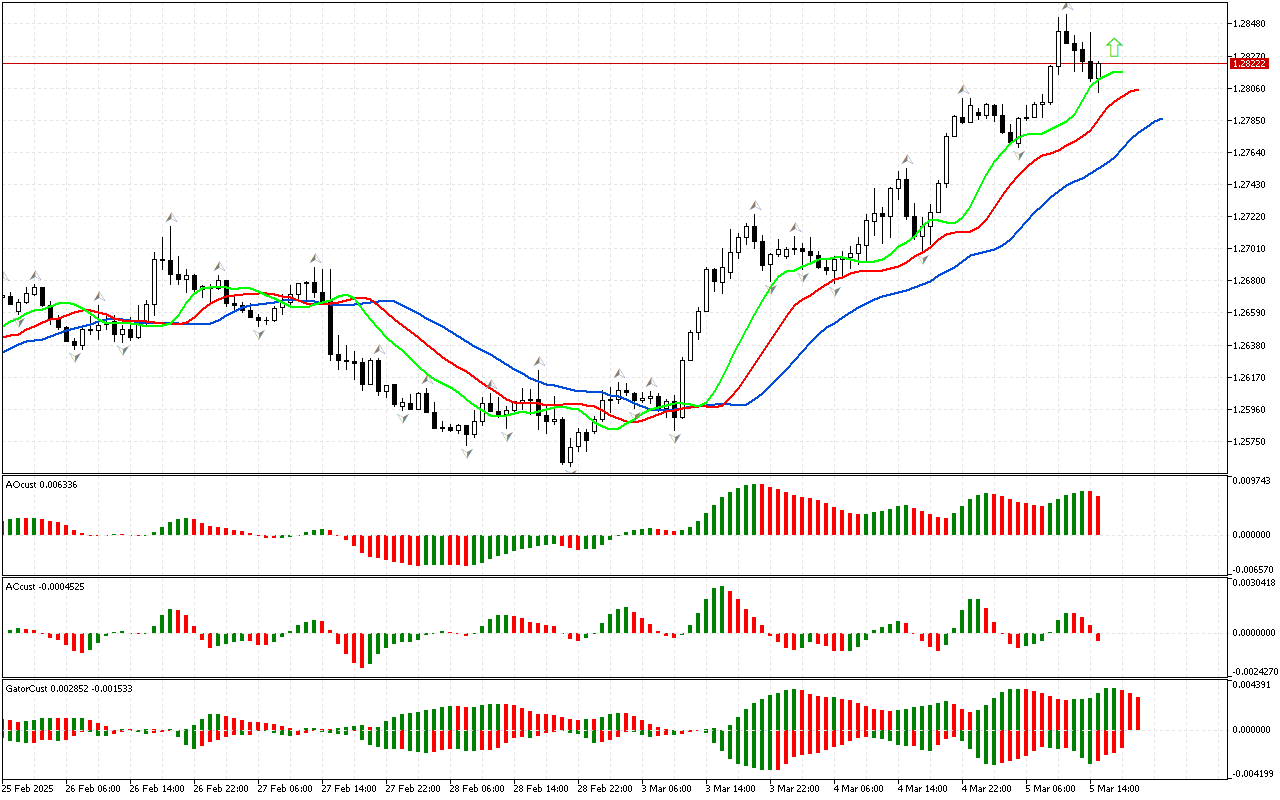
Task: Select the 1.26590 price label
Action: coord(1251,313)
